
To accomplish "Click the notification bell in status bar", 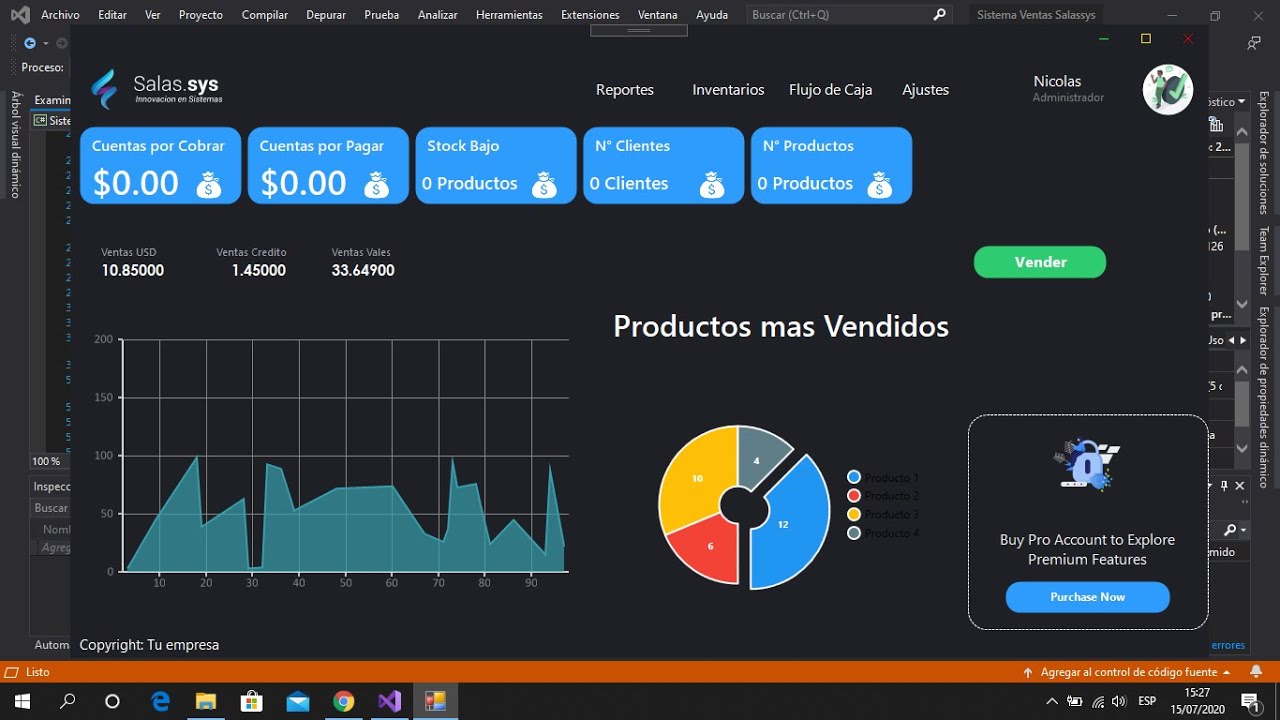I will point(1256,672).
